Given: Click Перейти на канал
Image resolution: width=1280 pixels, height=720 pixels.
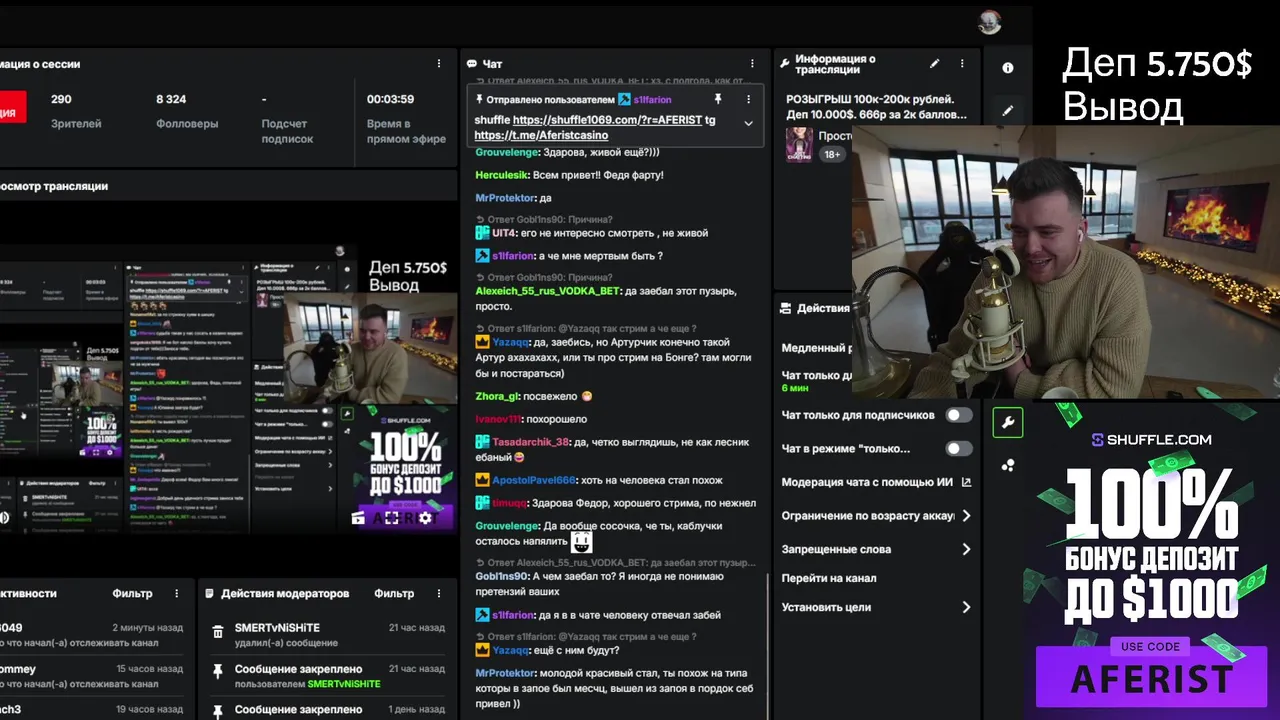Looking at the screenshot, I should (829, 578).
